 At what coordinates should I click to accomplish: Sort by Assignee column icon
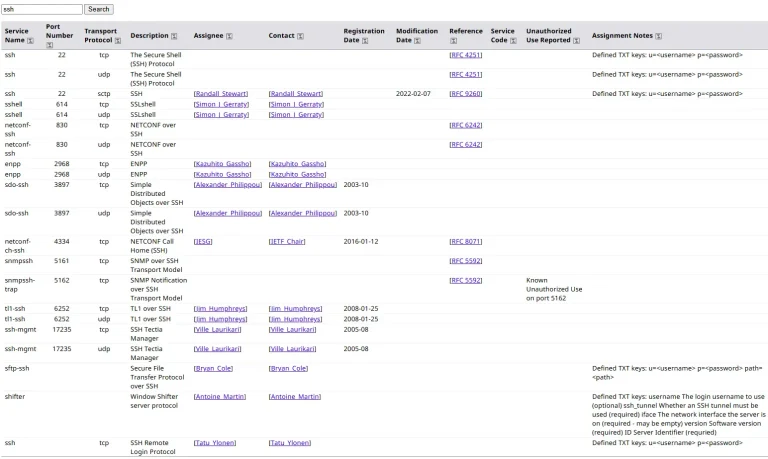(x=229, y=36)
